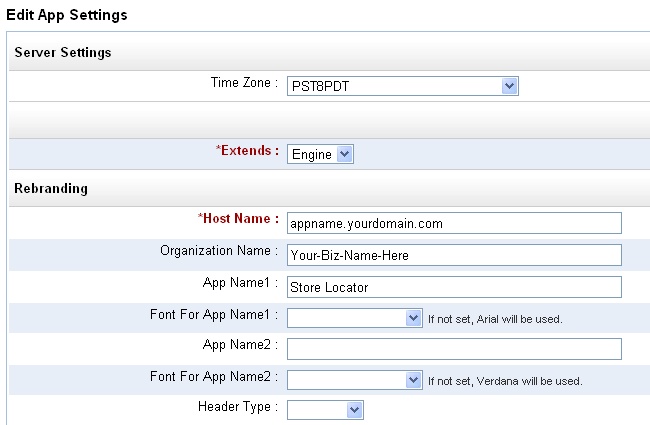Click the App Name1 field containing Store Locator
Screen dimensions: 650x425
pos(454,287)
